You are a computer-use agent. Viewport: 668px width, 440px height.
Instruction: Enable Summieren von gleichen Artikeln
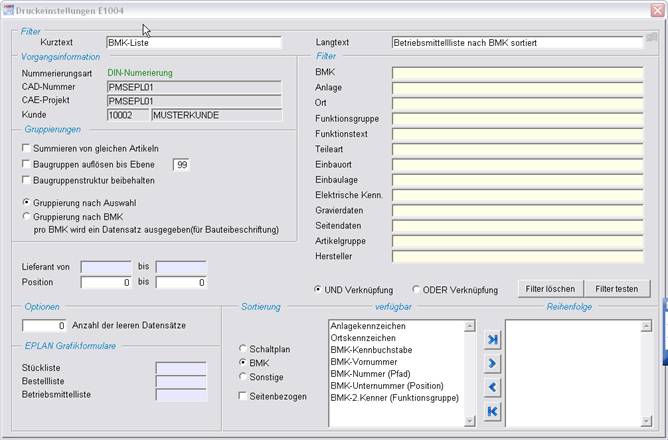(26, 148)
